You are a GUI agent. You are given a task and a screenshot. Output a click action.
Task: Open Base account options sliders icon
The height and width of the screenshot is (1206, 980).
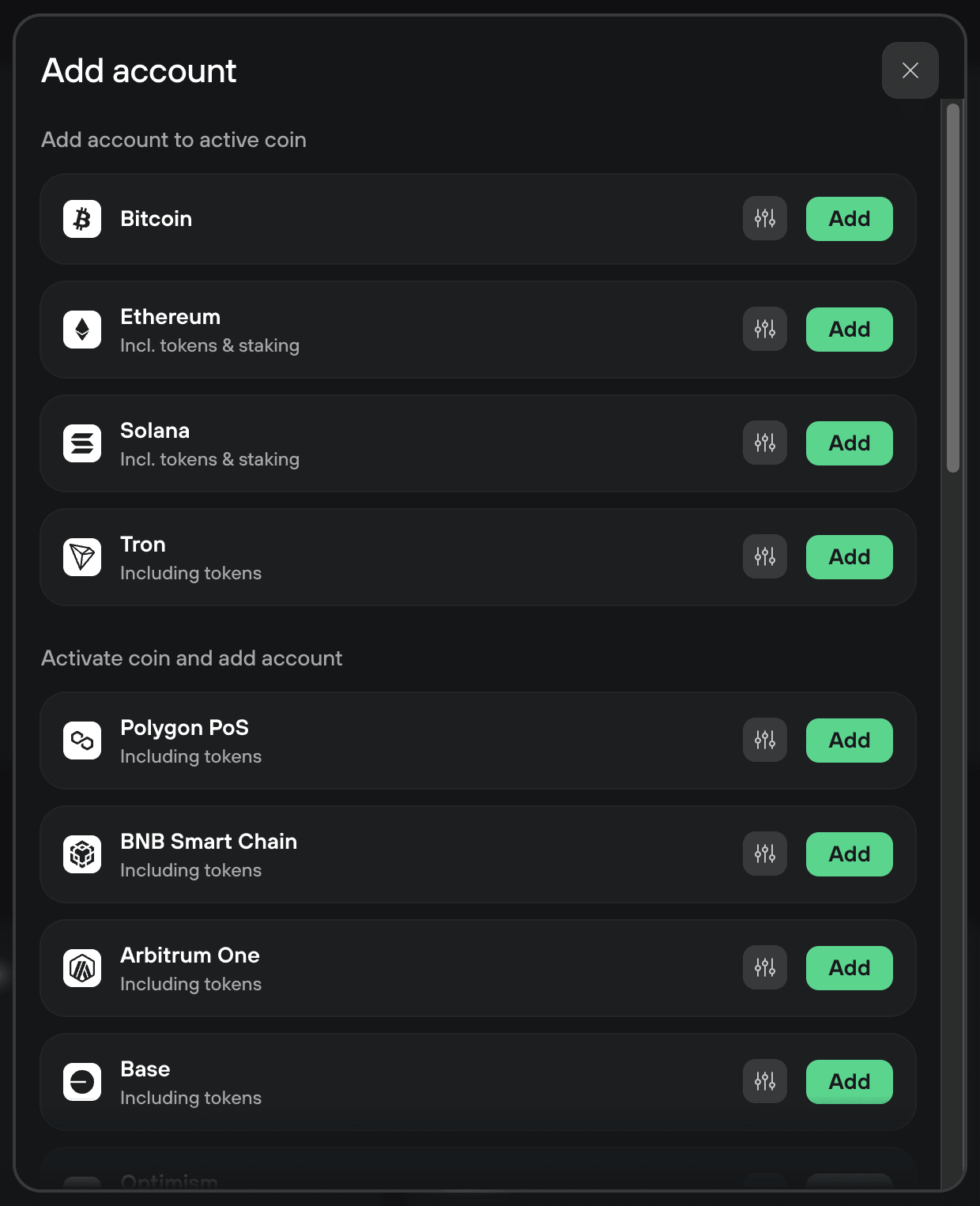765,1081
